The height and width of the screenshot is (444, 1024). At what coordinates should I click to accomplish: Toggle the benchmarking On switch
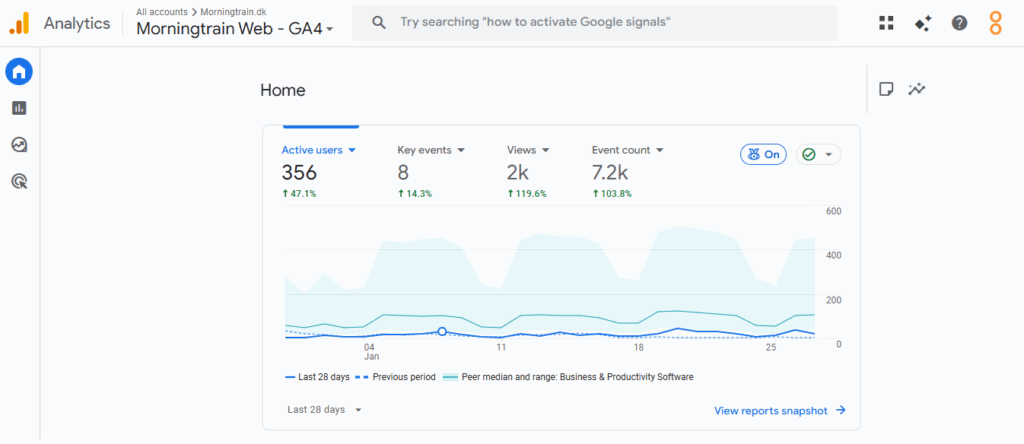point(763,155)
